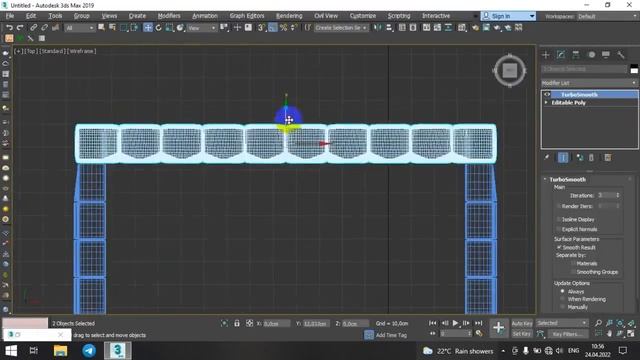640x360 pixels.
Task: Open the Create tab in command panel
Action: (x=546, y=55)
